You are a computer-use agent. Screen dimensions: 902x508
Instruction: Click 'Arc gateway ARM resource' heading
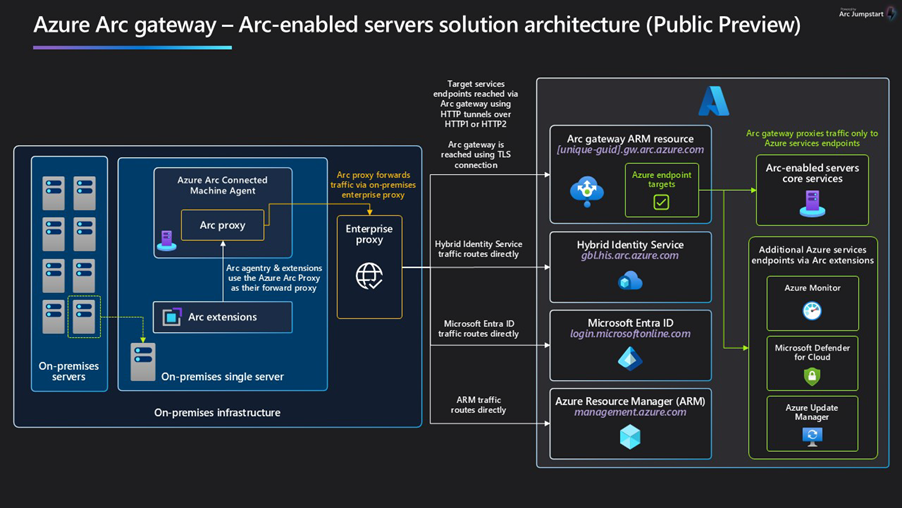pos(630,139)
